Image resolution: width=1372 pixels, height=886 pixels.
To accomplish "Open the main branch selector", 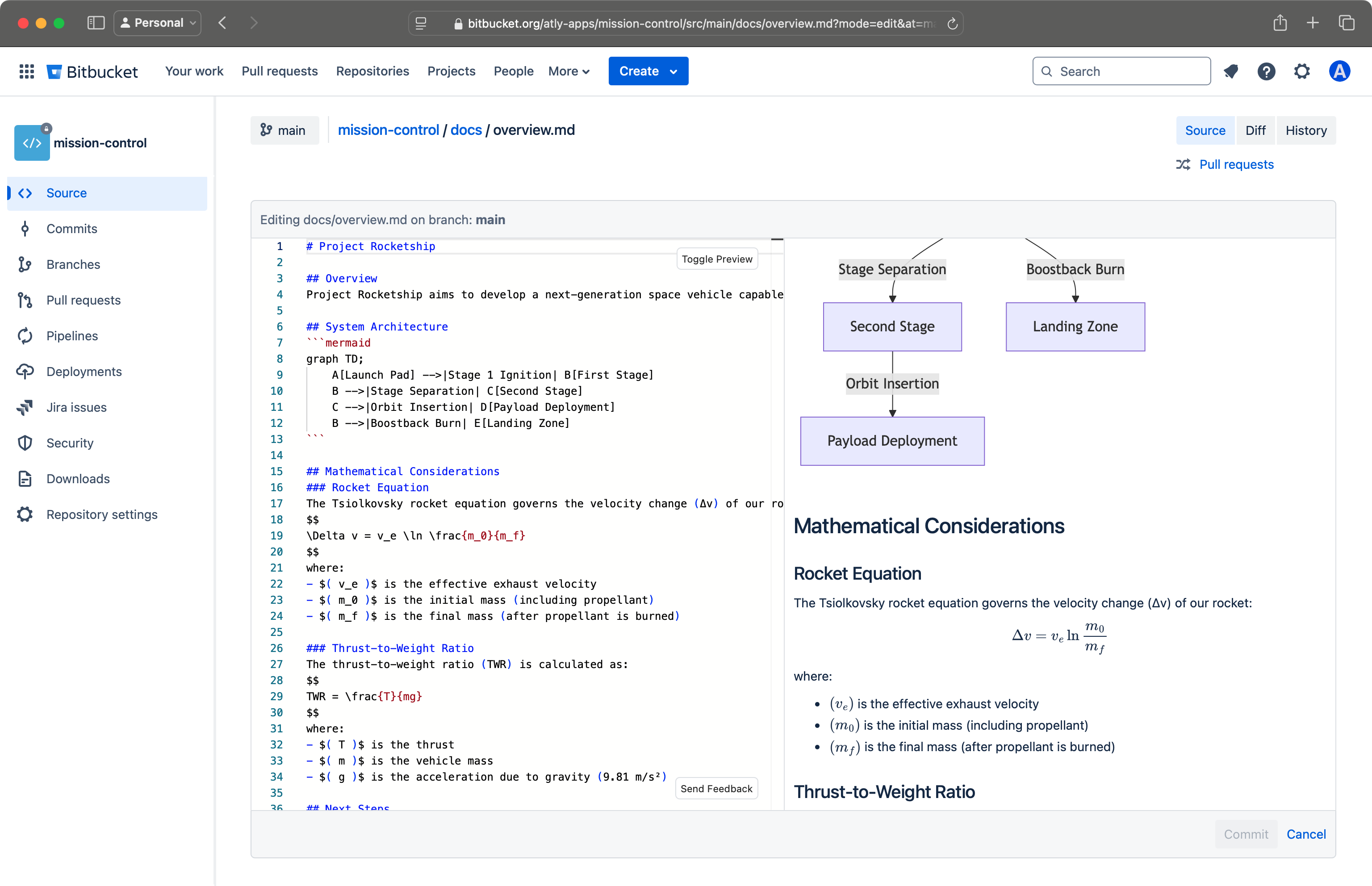I will click(x=284, y=130).
